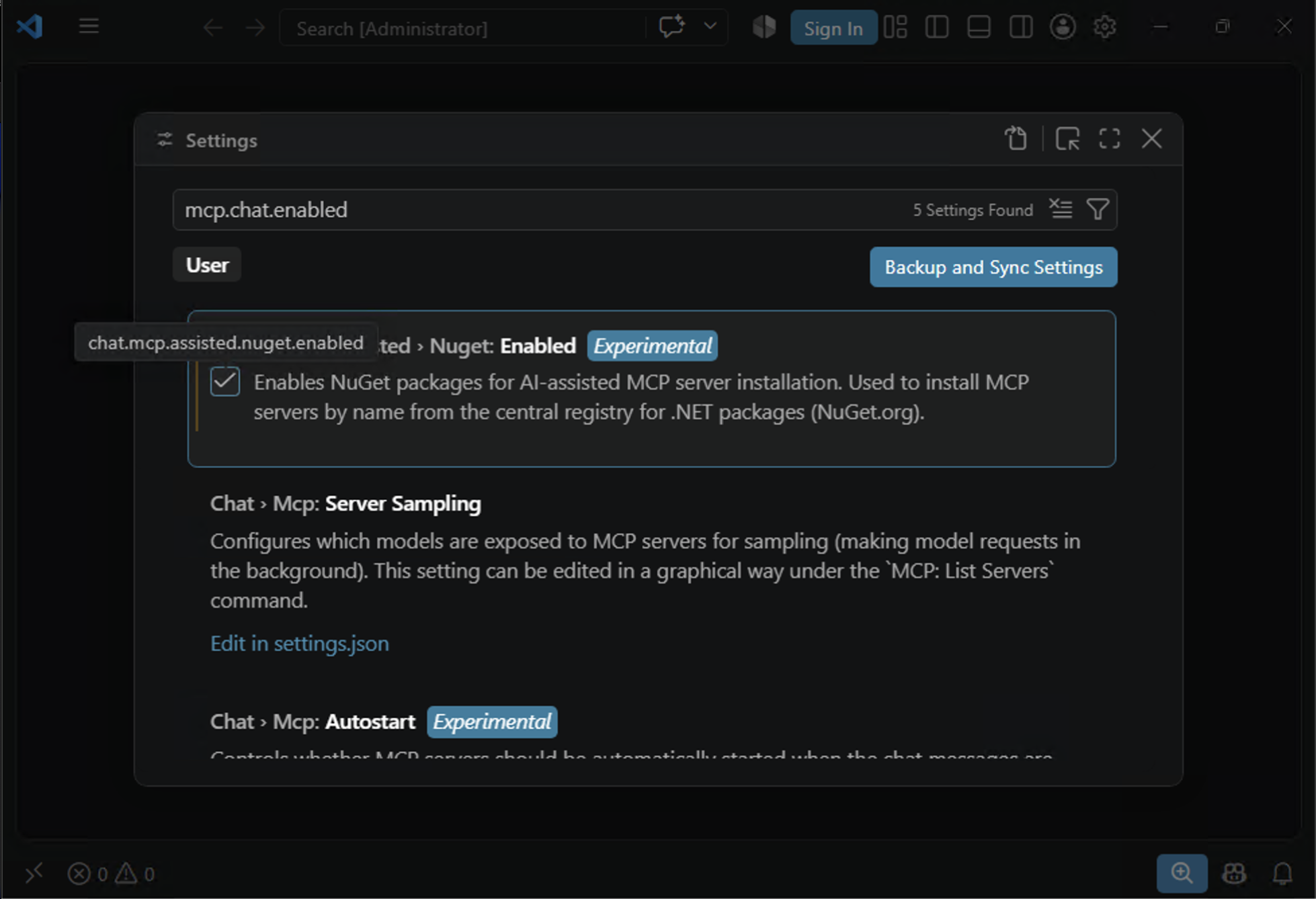
Task: Click the Autostart setting title
Action: [x=313, y=722]
